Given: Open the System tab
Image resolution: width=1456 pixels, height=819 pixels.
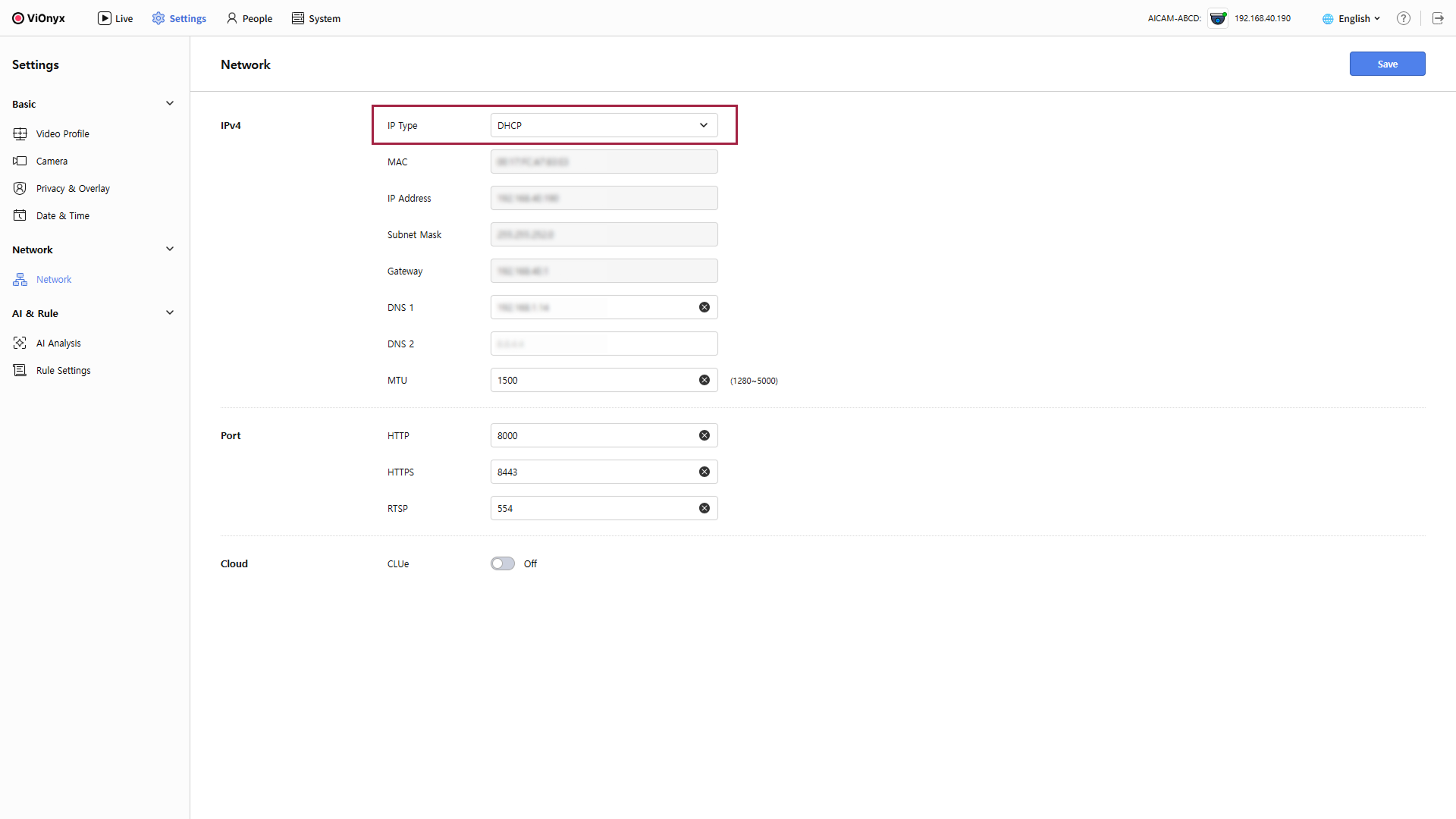Looking at the screenshot, I should click(x=316, y=19).
